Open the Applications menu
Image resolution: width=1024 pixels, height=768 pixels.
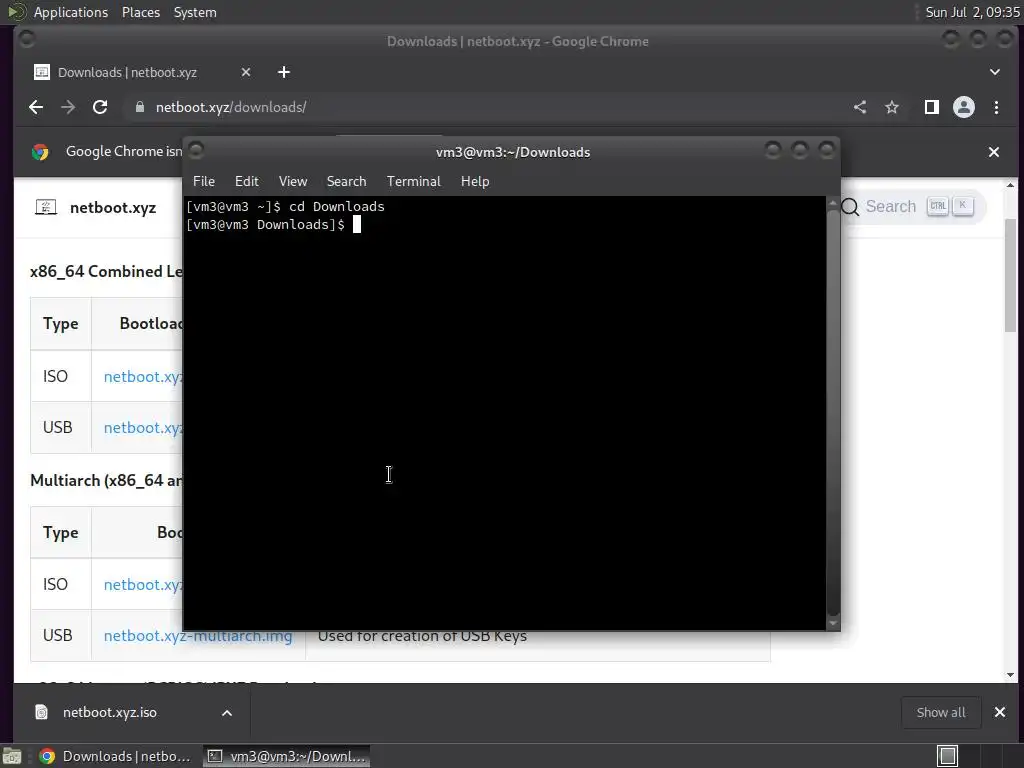71,12
